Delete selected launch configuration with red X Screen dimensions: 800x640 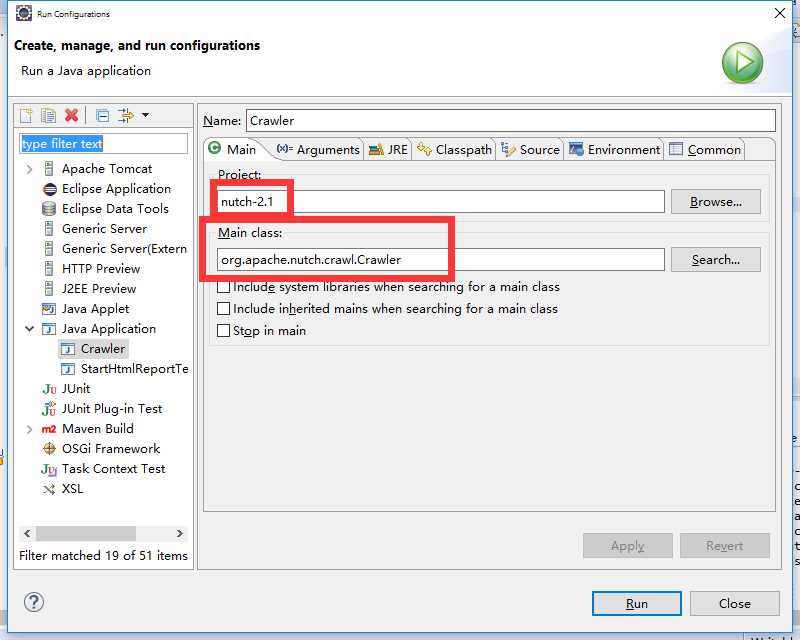[71, 115]
